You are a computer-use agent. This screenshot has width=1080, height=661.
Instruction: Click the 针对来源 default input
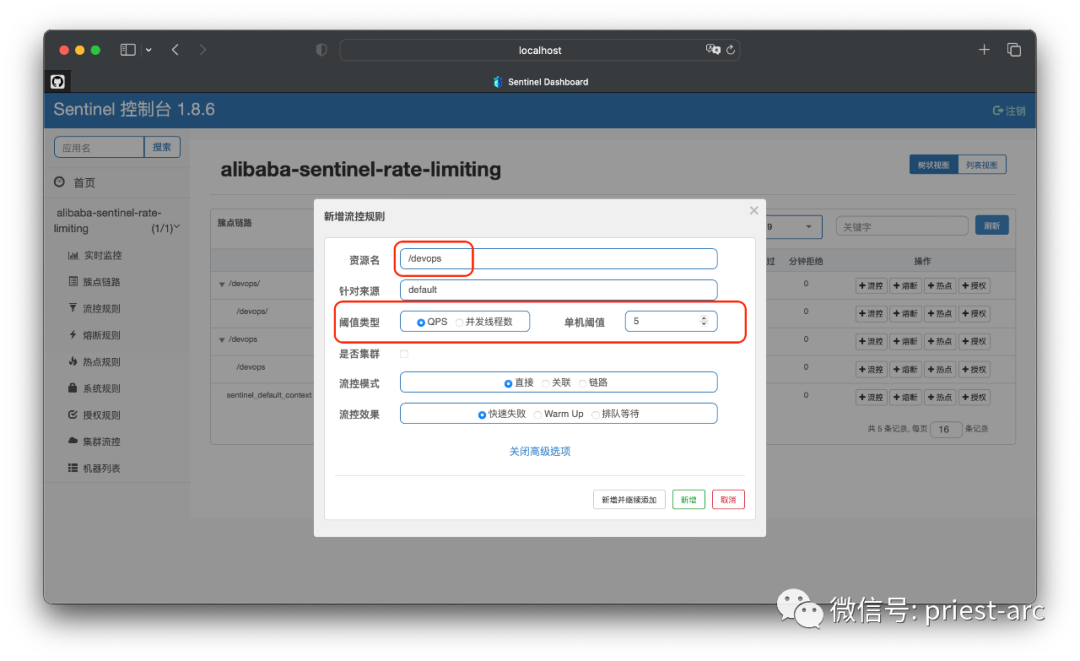click(x=558, y=290)
